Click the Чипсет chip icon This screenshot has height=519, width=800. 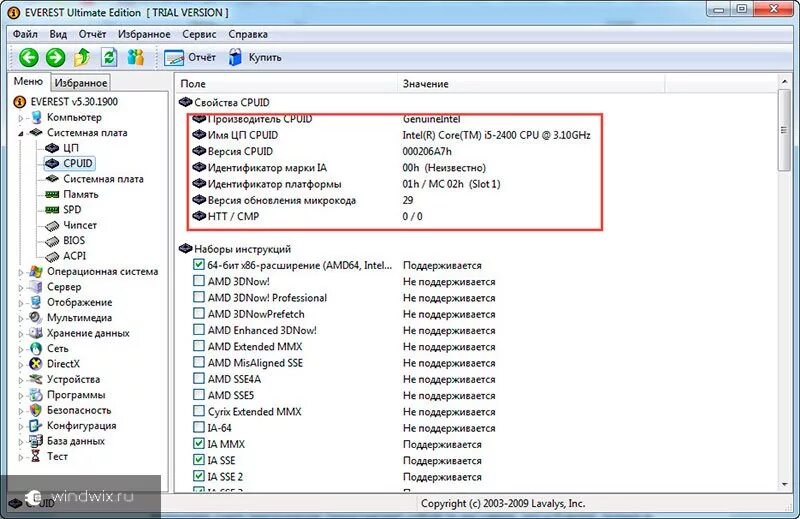[52, 225]
